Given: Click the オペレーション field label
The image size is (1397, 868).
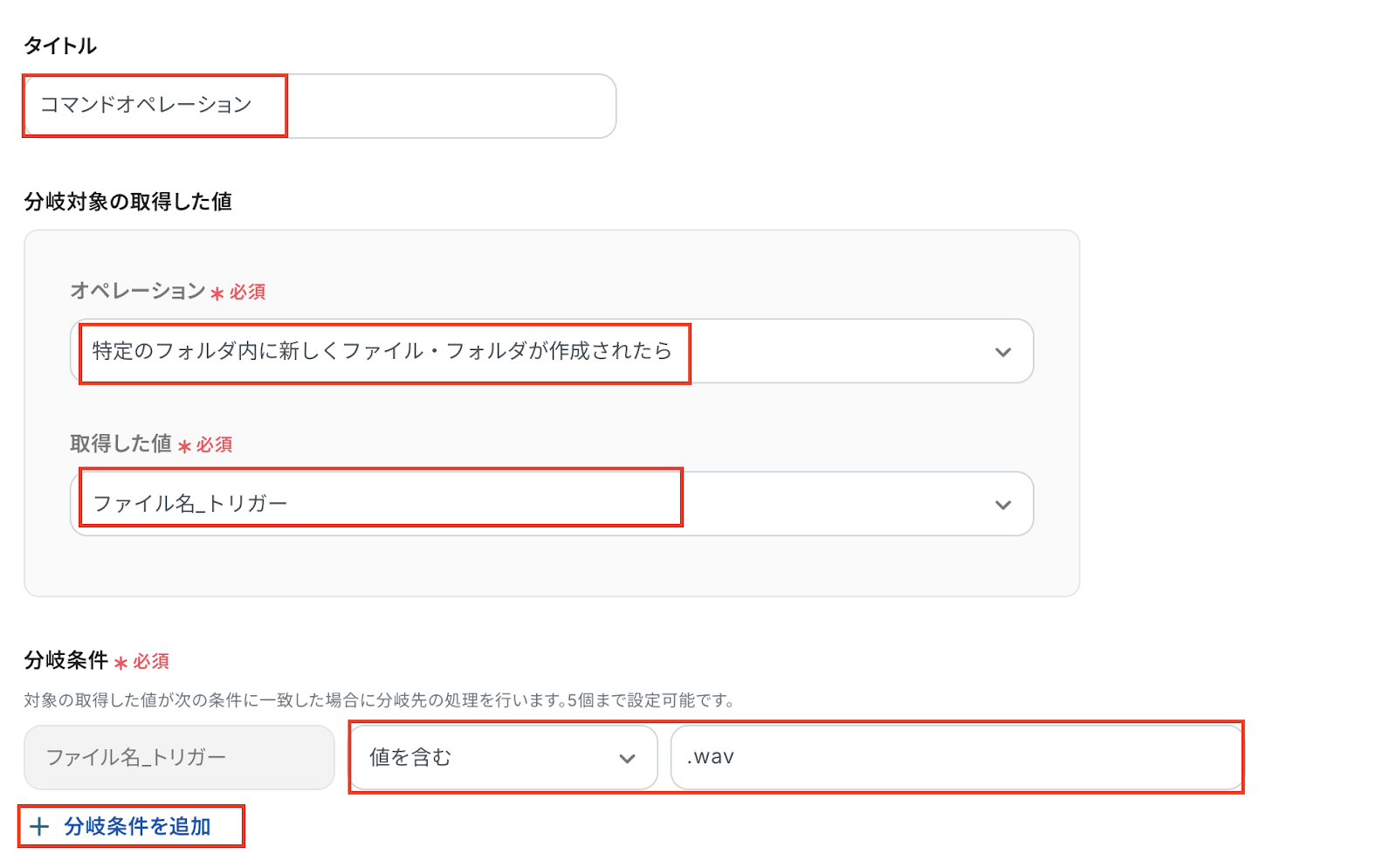Looking at the screenshot, I should coord(137,291).
